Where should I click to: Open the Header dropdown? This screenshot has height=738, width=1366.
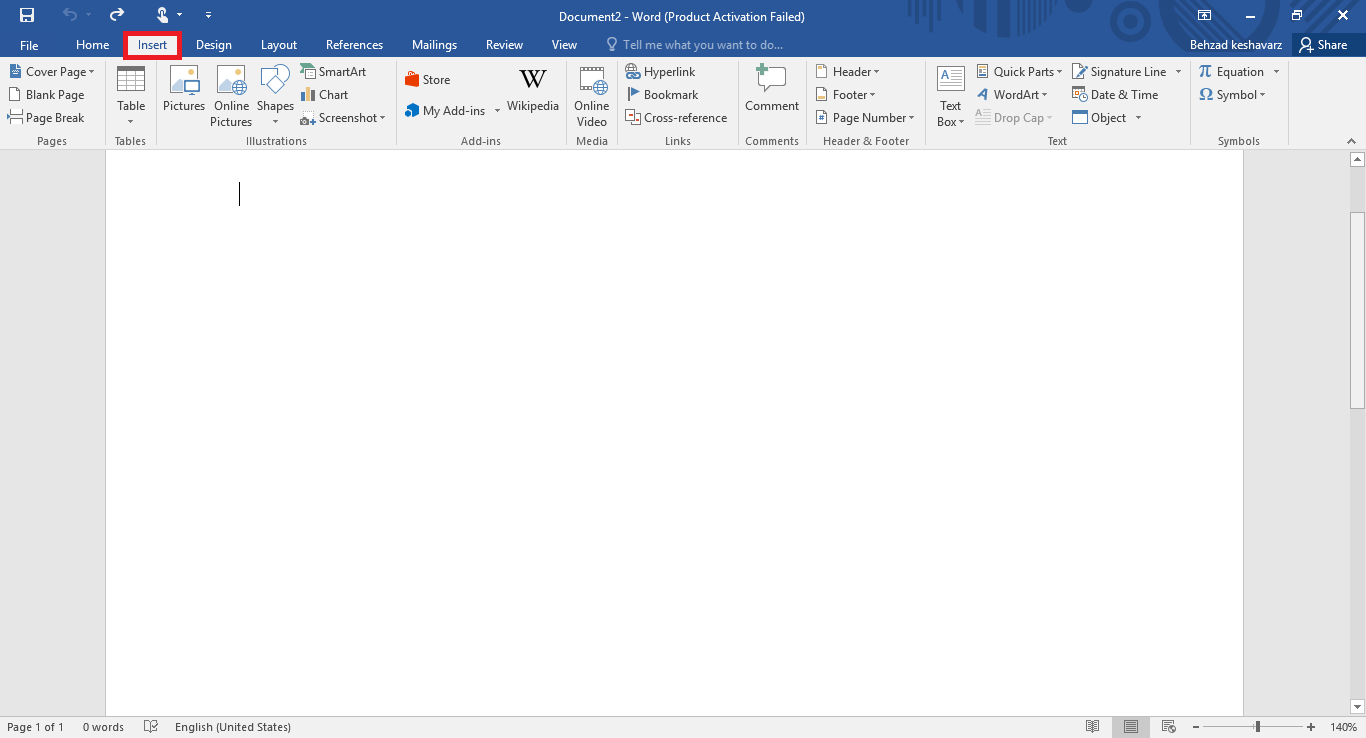(x=848, y=72)
